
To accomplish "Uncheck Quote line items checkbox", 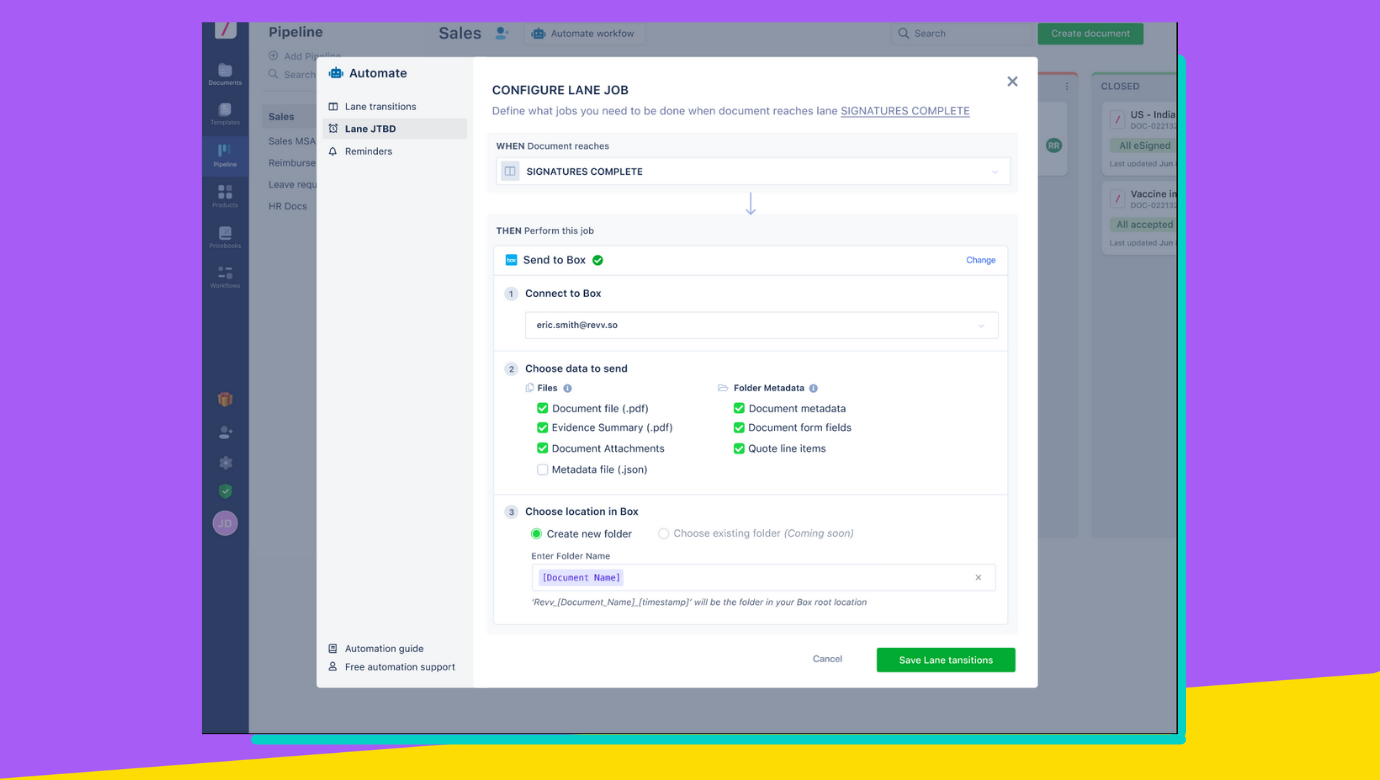I will [x=739, y=449].
